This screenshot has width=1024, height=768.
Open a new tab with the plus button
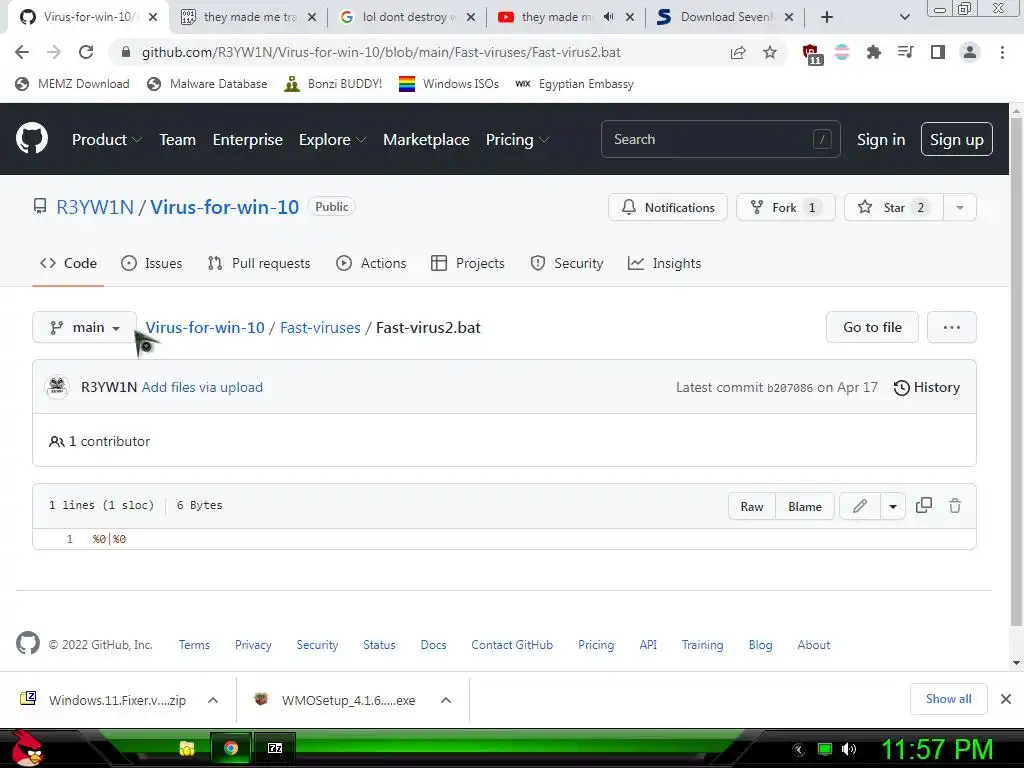pos(827,17)
